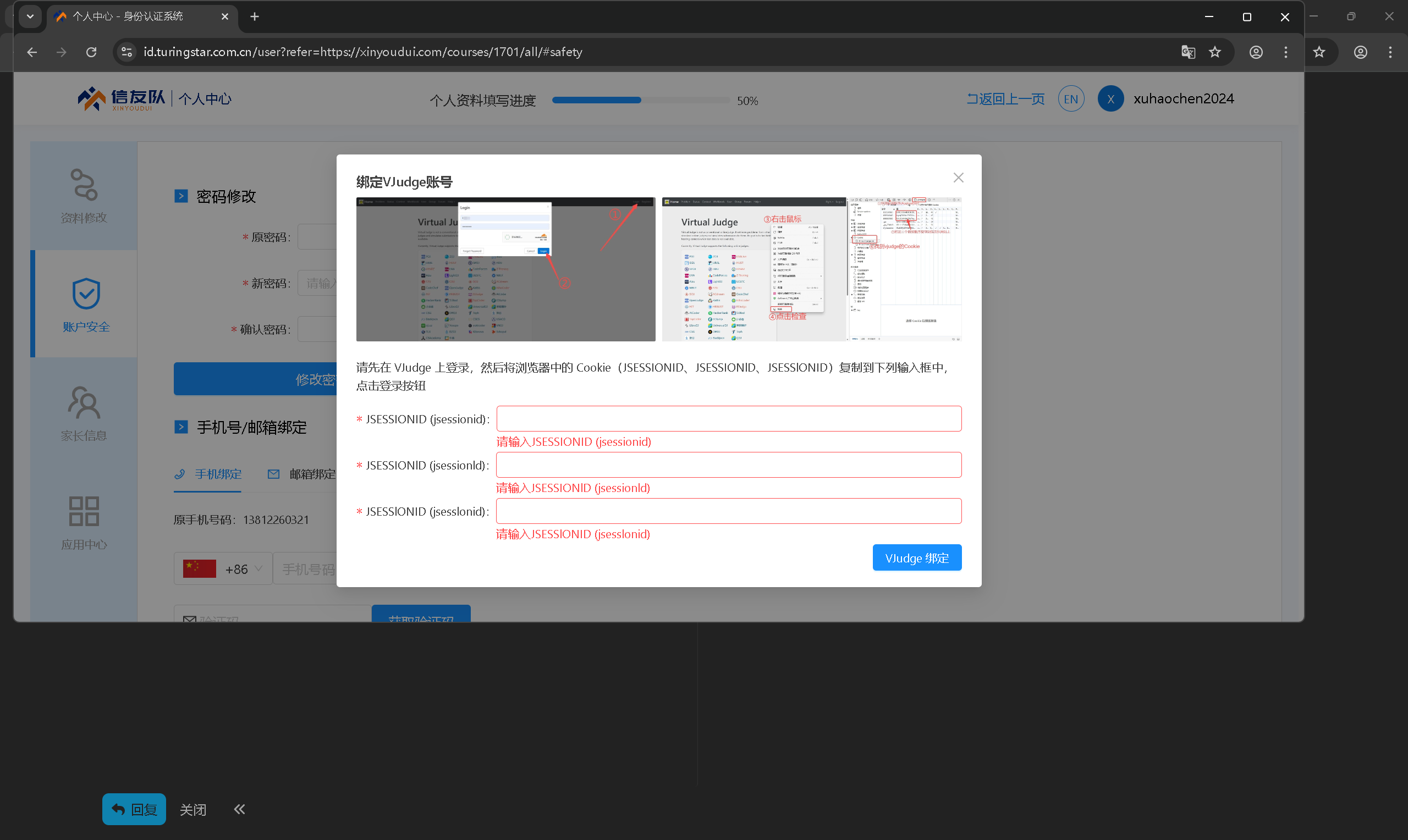Bookmark this page with star icon
This screenshot has width=1408, height=840.
(x=1214, y=52)
